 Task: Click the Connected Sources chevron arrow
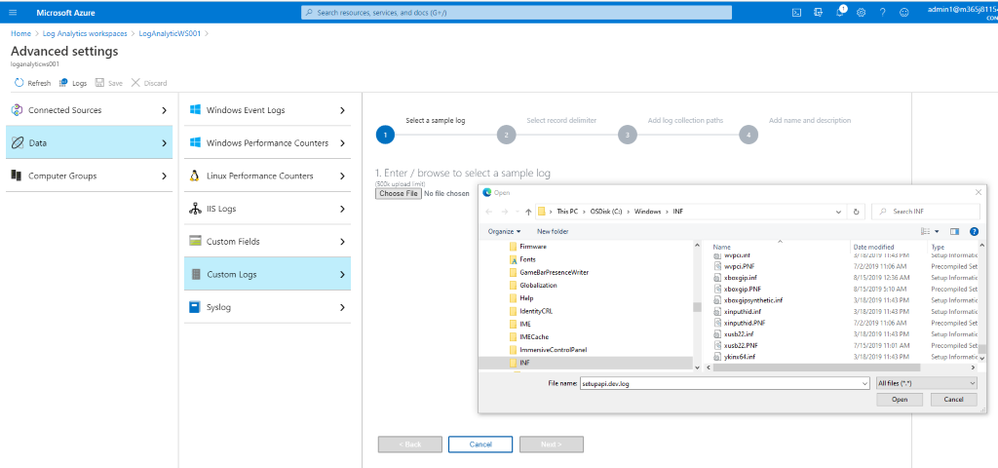(x=164, y=110)
